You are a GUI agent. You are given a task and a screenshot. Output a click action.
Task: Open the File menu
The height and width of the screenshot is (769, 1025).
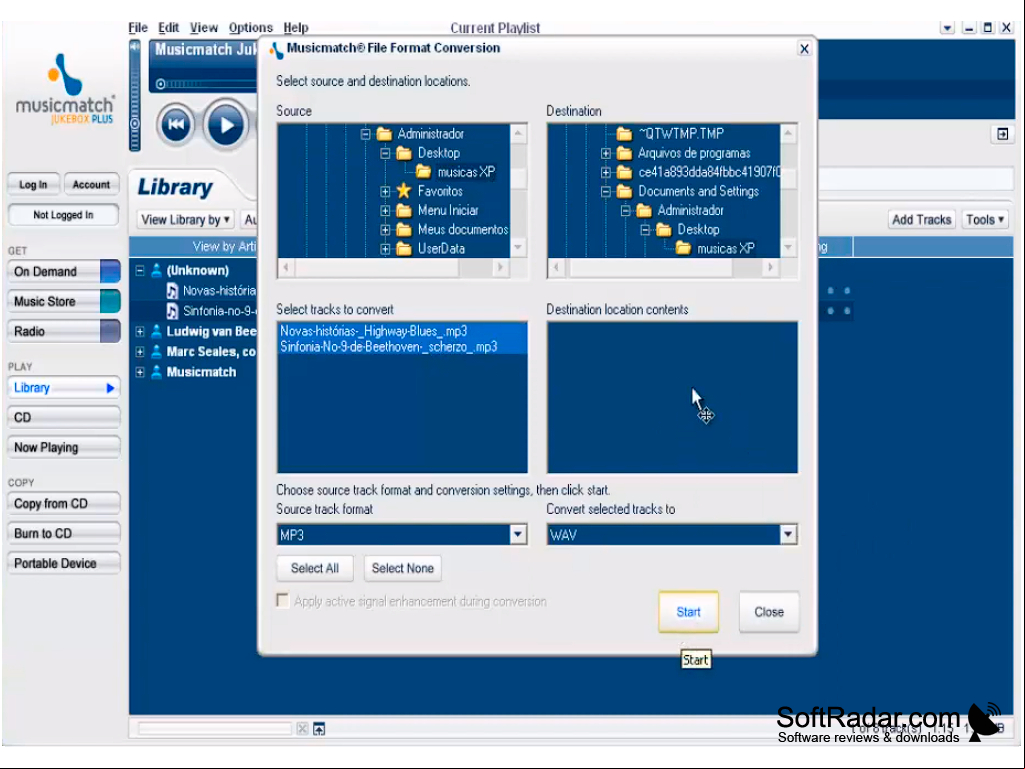point(138,27)
